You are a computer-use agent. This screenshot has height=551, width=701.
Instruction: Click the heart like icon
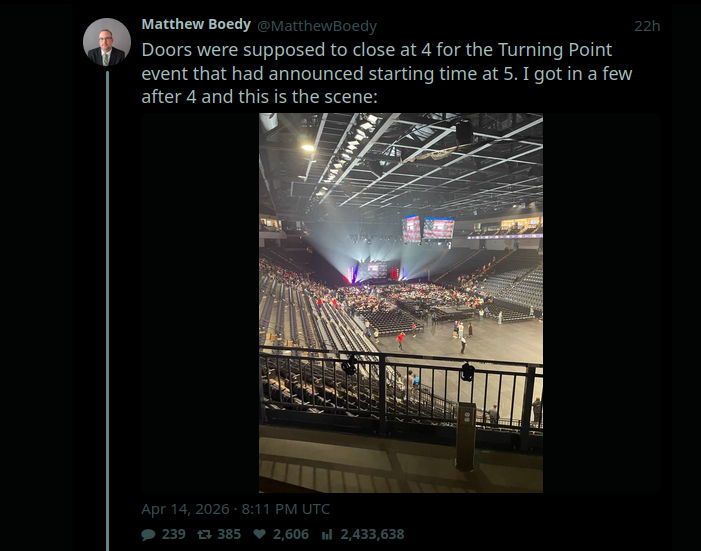260,534
